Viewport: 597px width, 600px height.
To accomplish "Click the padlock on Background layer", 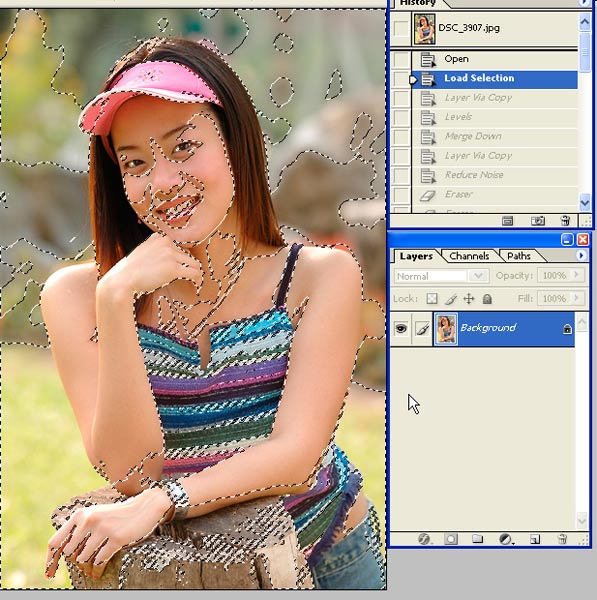I will point(567,328).
